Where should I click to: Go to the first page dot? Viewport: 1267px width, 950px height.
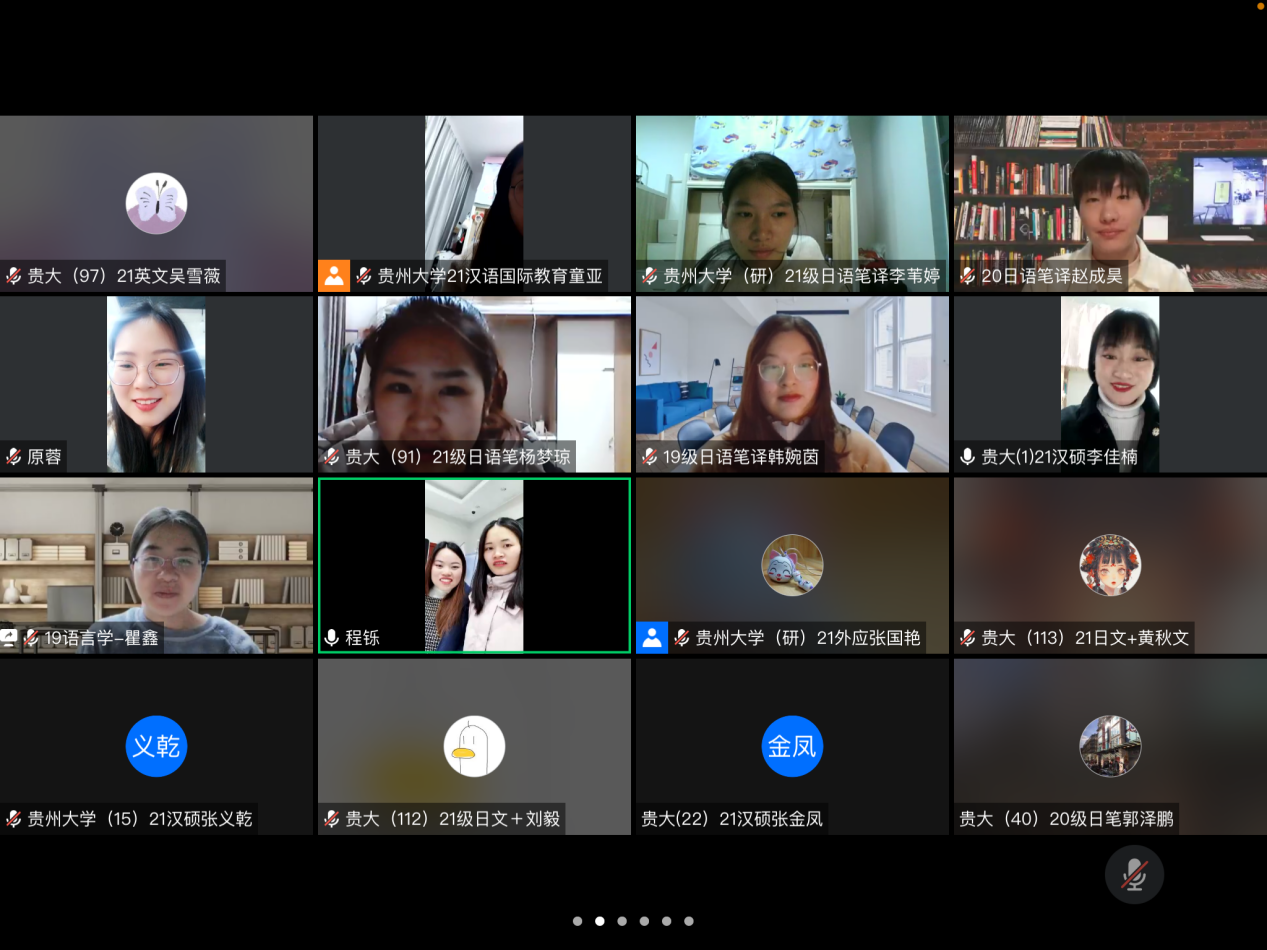click(577, 921)
